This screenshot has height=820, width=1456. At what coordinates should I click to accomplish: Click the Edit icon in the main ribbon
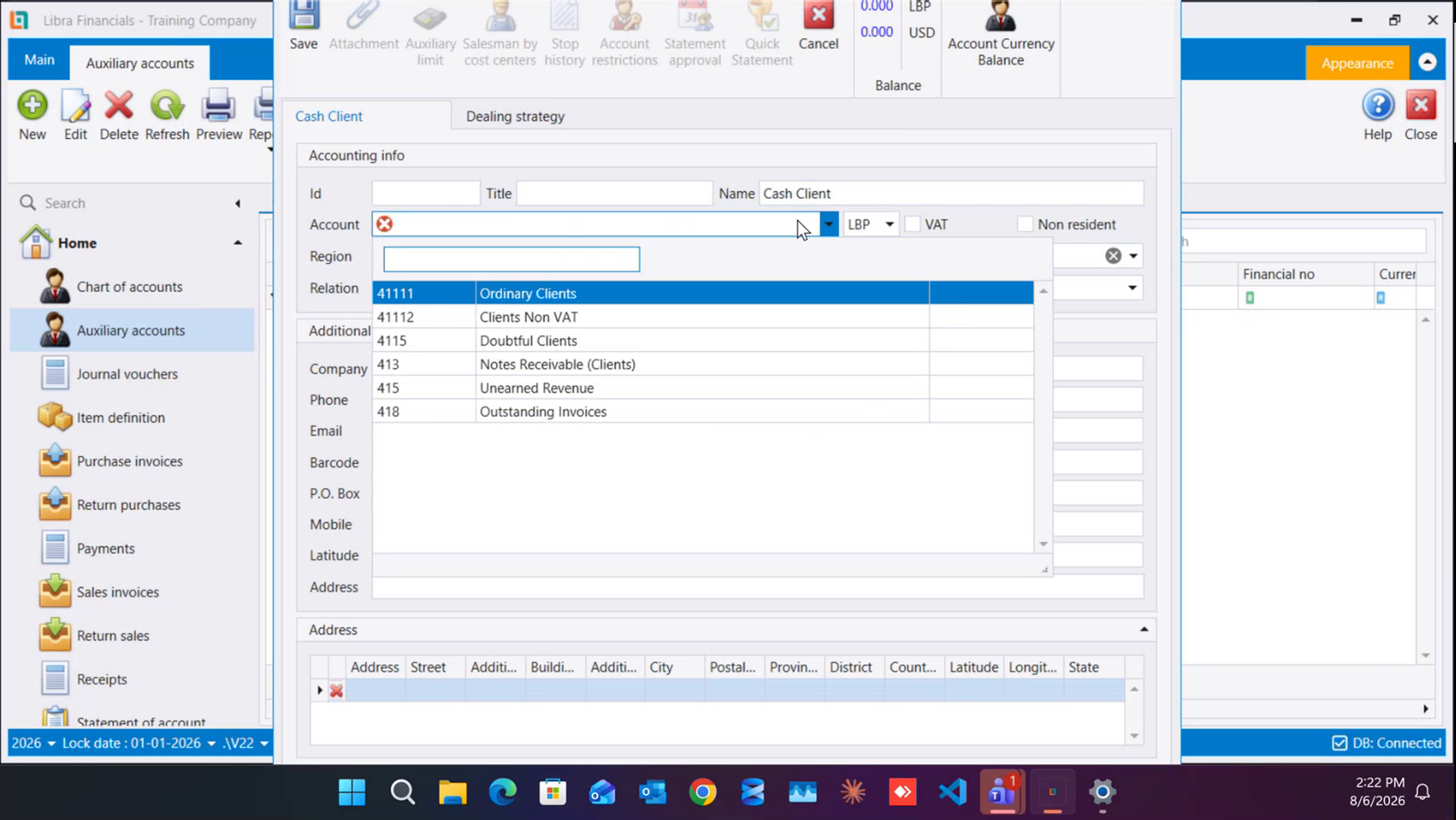pos(76,106)
